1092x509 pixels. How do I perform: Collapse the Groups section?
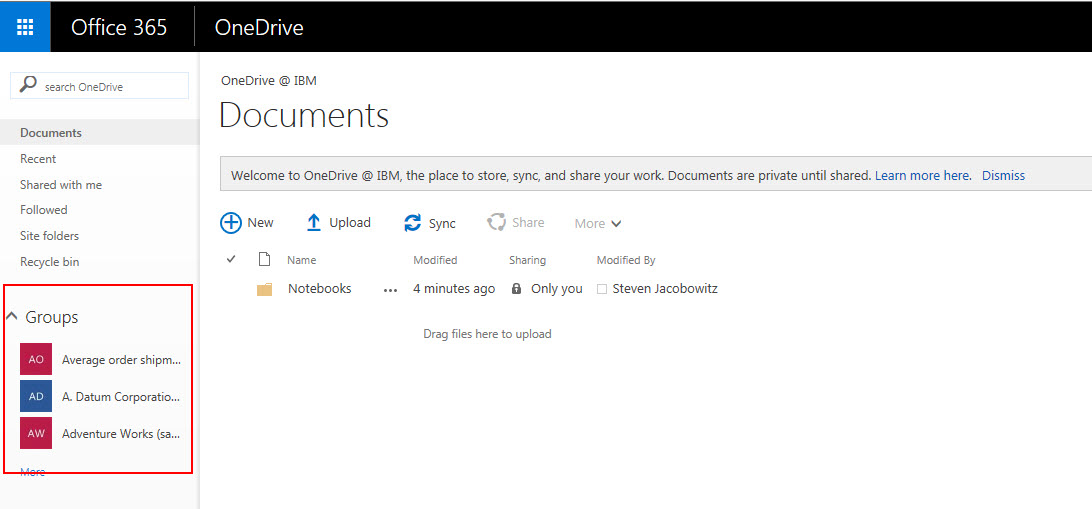[12, 317]
